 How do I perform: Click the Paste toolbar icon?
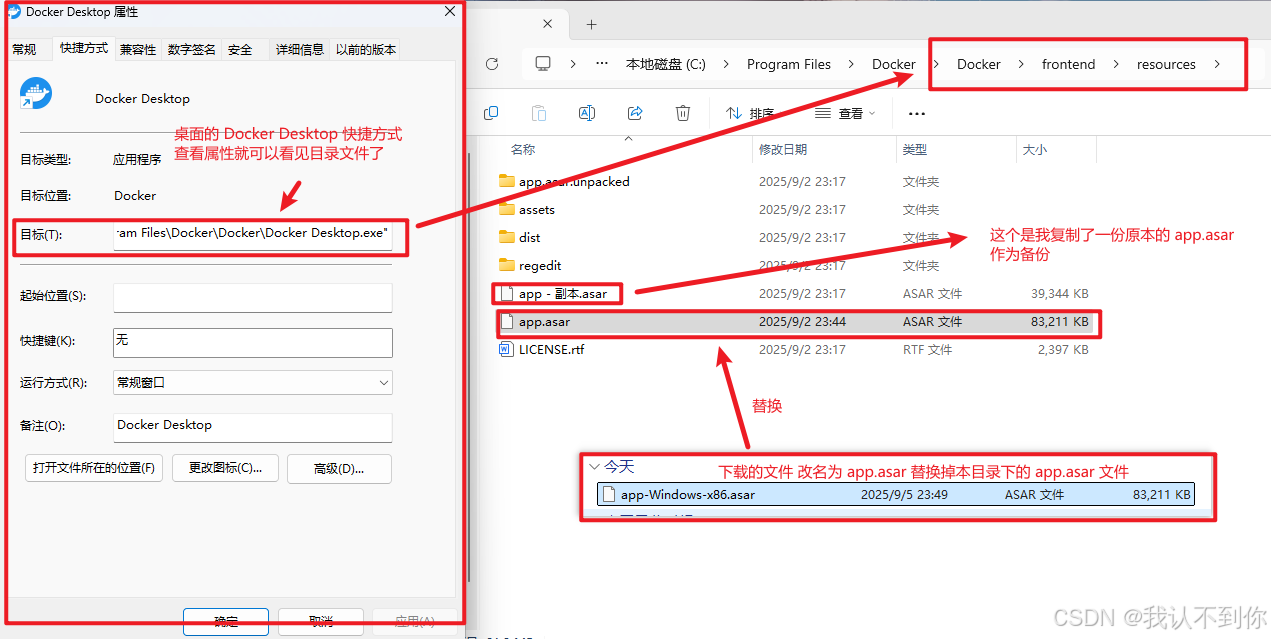(539, 113)
